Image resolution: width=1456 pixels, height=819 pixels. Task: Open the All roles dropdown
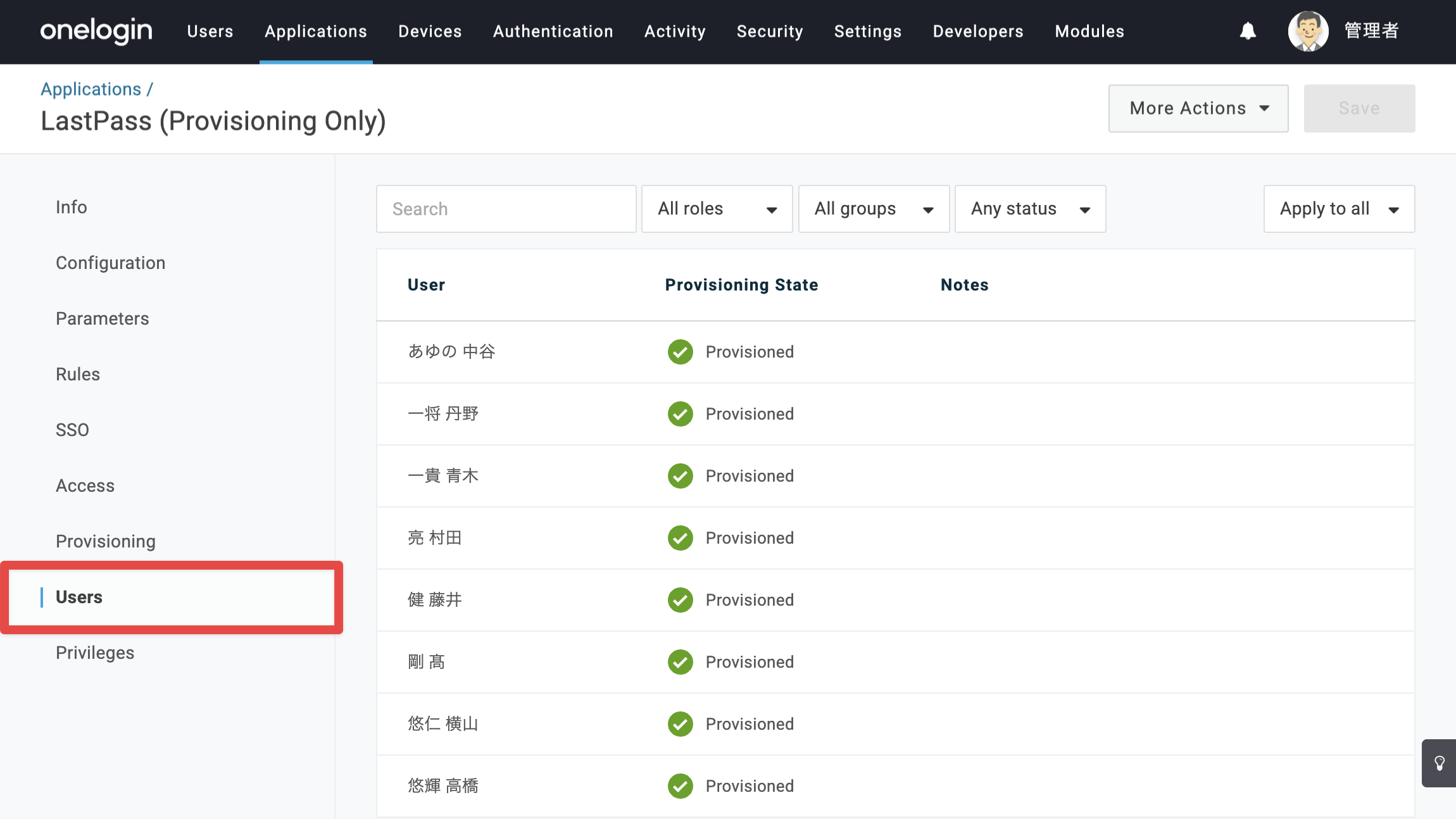[x=717, y=209]
